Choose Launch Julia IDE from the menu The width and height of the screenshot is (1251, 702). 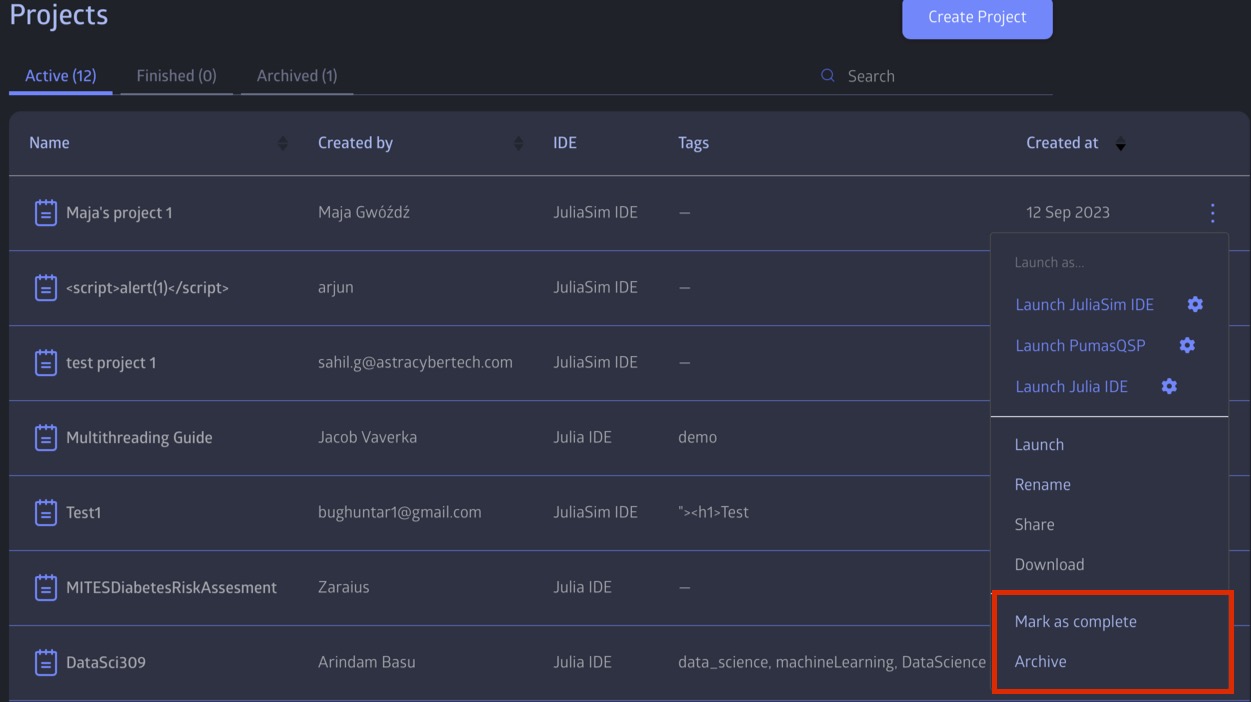point(1071,387)
